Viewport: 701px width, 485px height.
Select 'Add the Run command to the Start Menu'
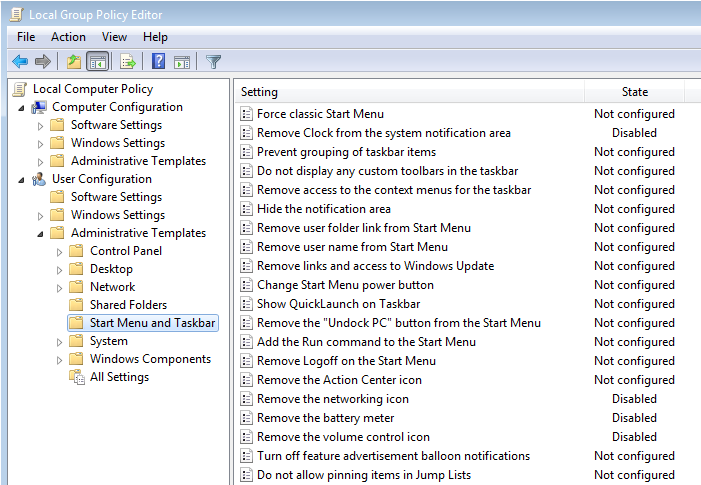click(366, 342)
